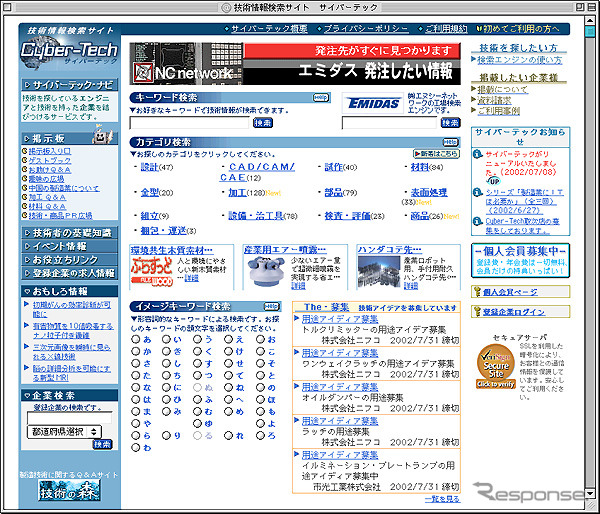Image resolution: width=600 pixels, height=514 pixels.
Task: Select the か radio button
Action: (x=136, y=353)
